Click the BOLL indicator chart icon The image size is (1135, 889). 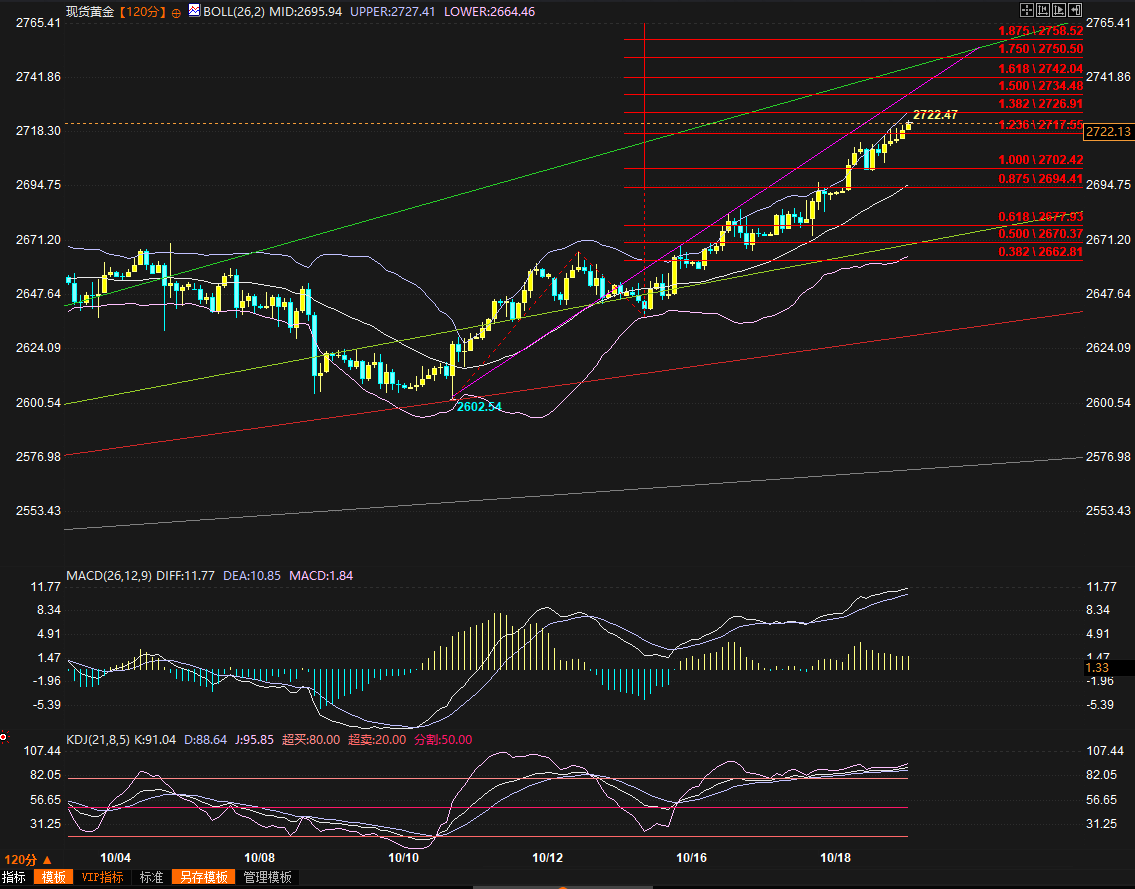tap(193, 12)
